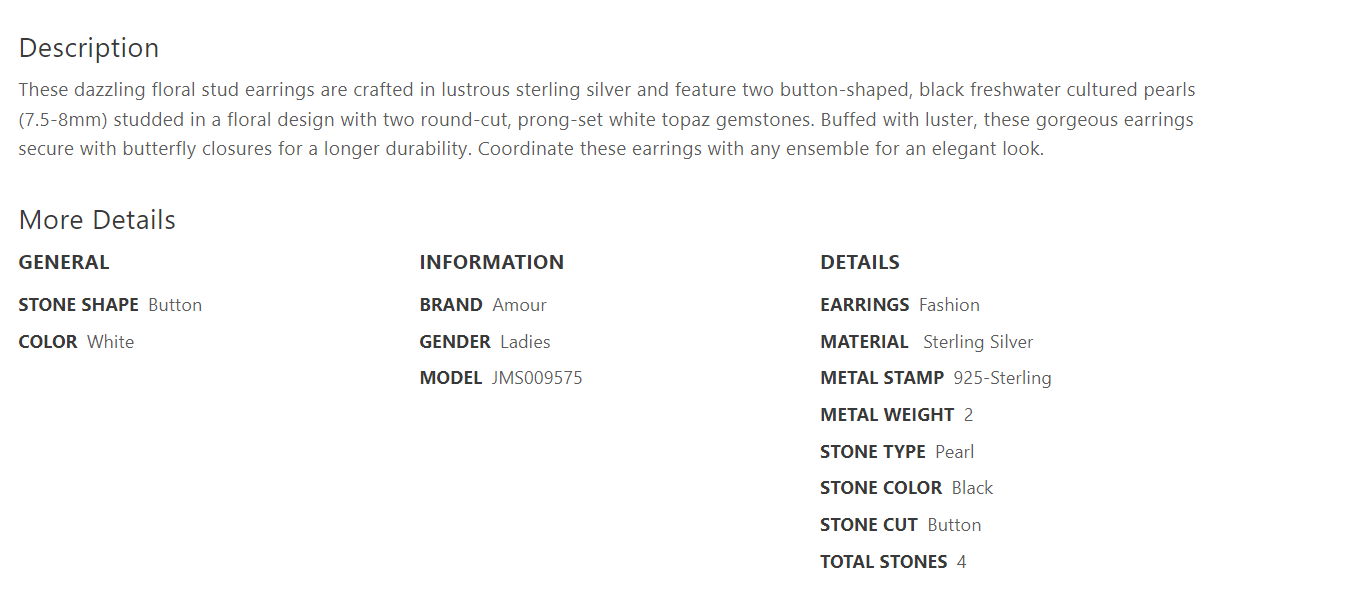Click the Color value White
The width and height of the screenshot is (1368, 599).
[x=110, y=342]
